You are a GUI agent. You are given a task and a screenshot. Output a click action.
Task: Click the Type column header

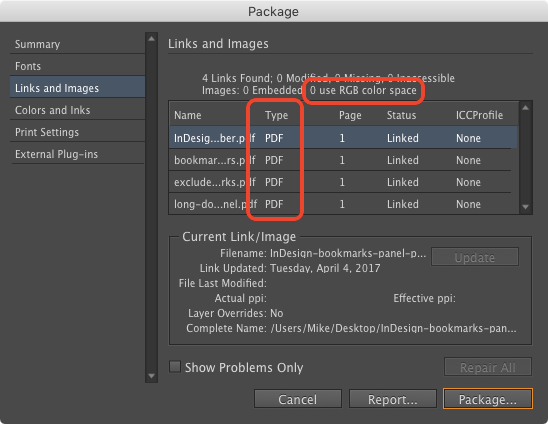(276, 115)
